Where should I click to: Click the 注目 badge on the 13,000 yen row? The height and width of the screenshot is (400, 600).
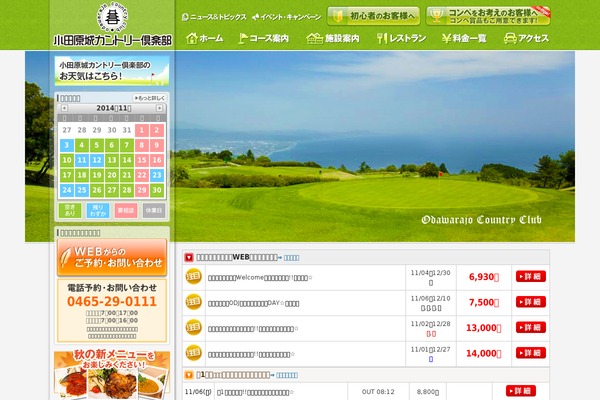click(194, 328)
